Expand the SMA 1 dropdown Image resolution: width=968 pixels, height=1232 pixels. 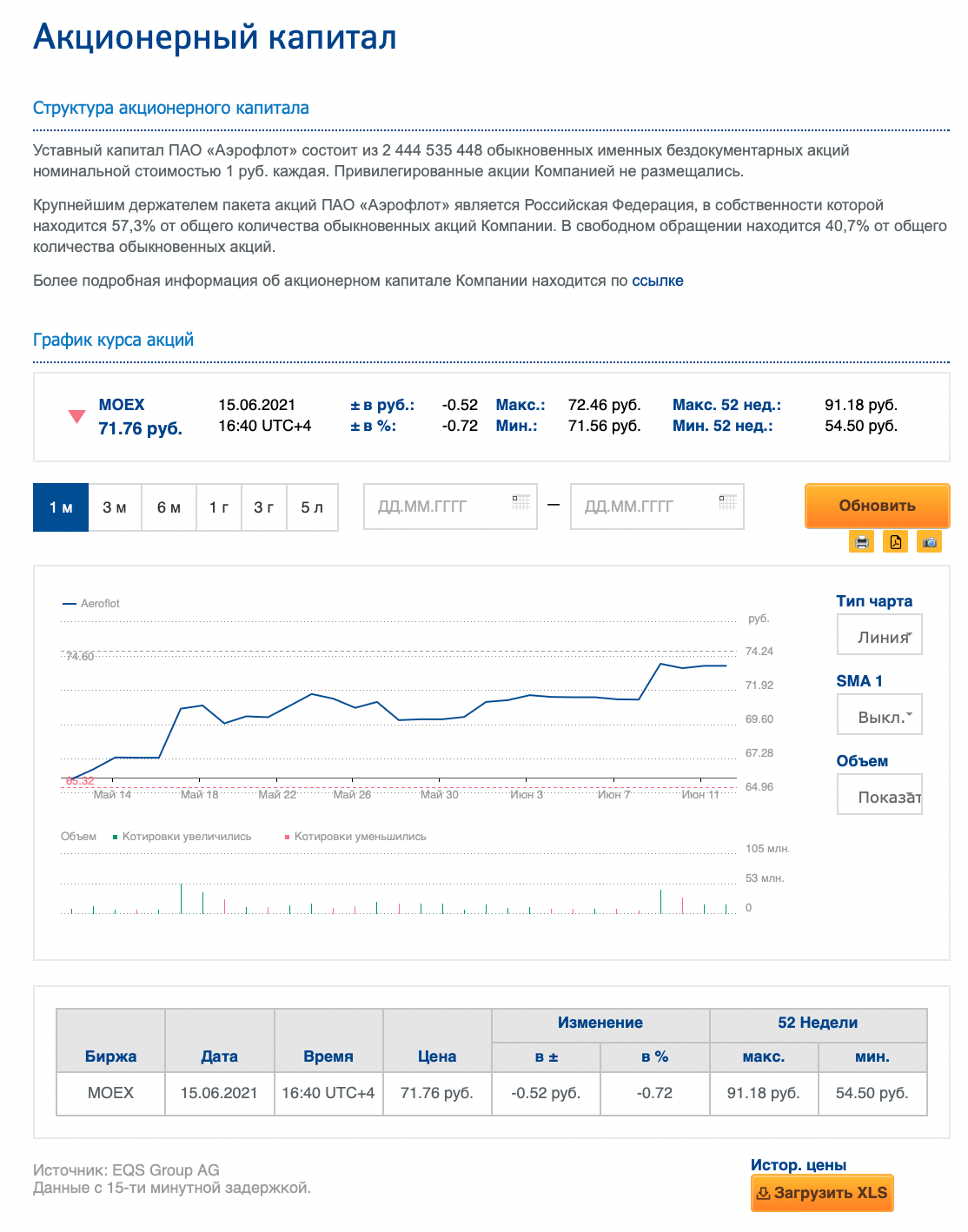pyautogui.click(x=878, y=715)
